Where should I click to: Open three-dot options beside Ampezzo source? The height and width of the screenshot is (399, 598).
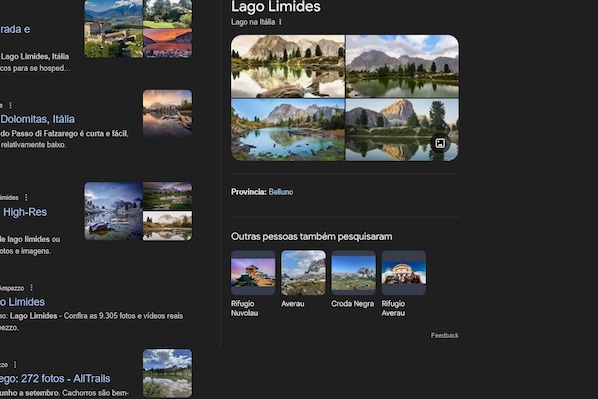[x=31, y=288]
